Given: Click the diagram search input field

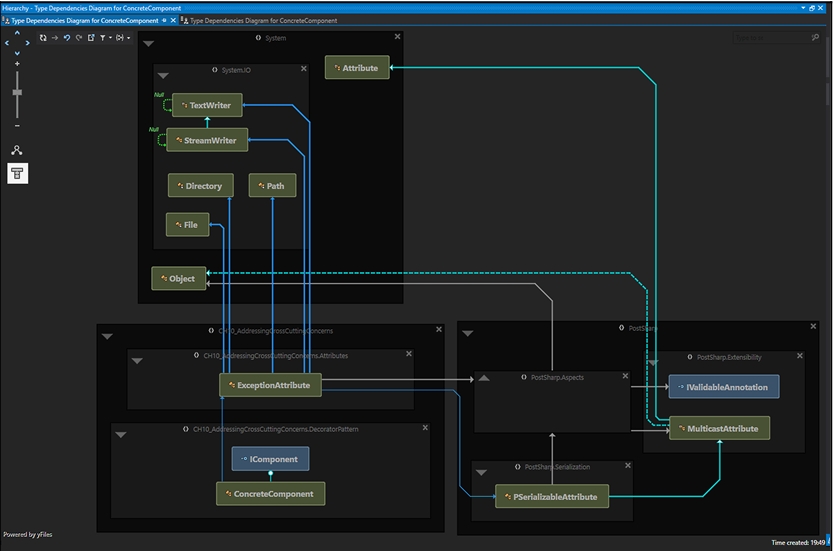Looking at the screenshot, I should coord(772,38).
